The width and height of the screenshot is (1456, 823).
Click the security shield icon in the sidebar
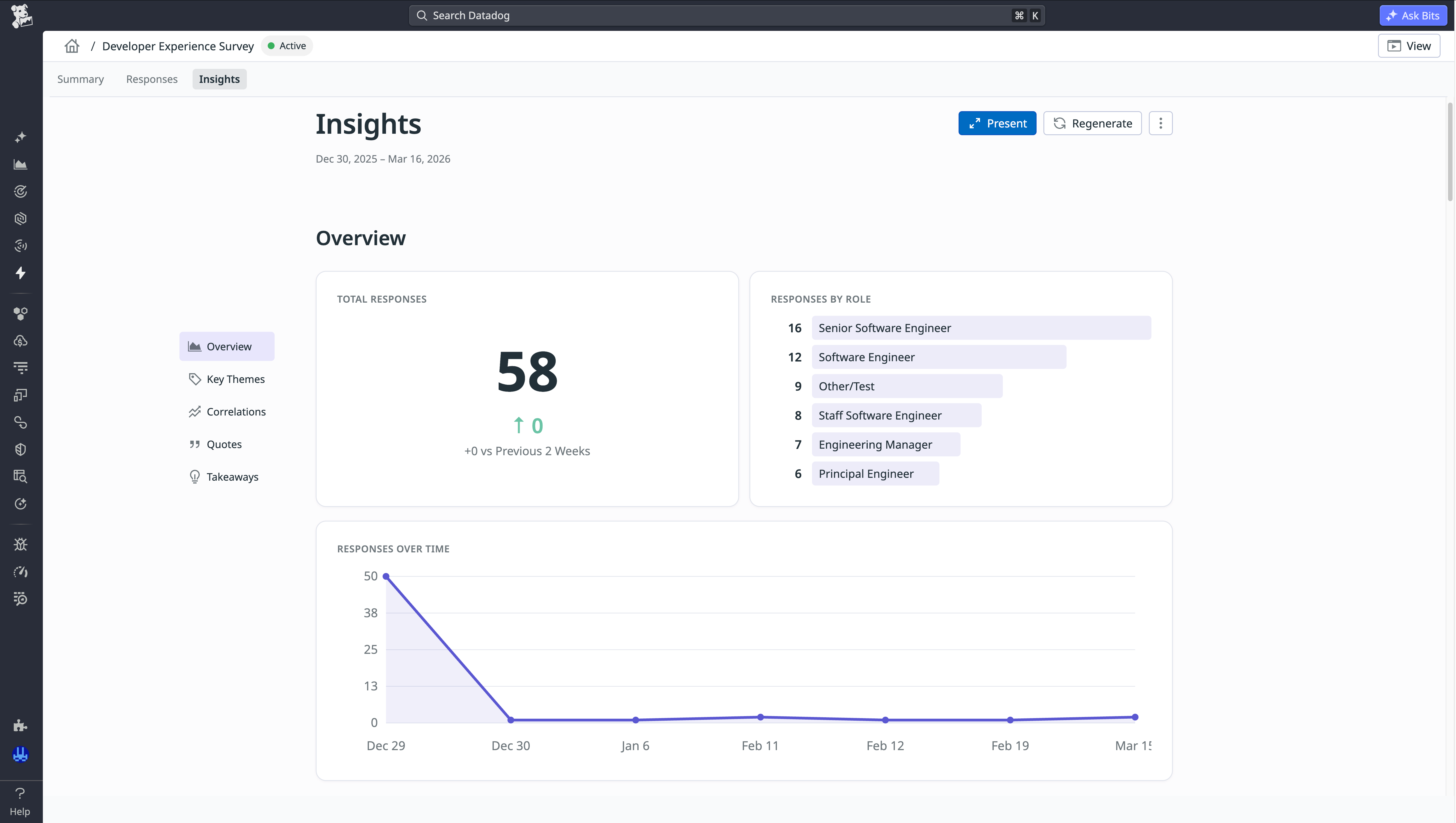20,449
